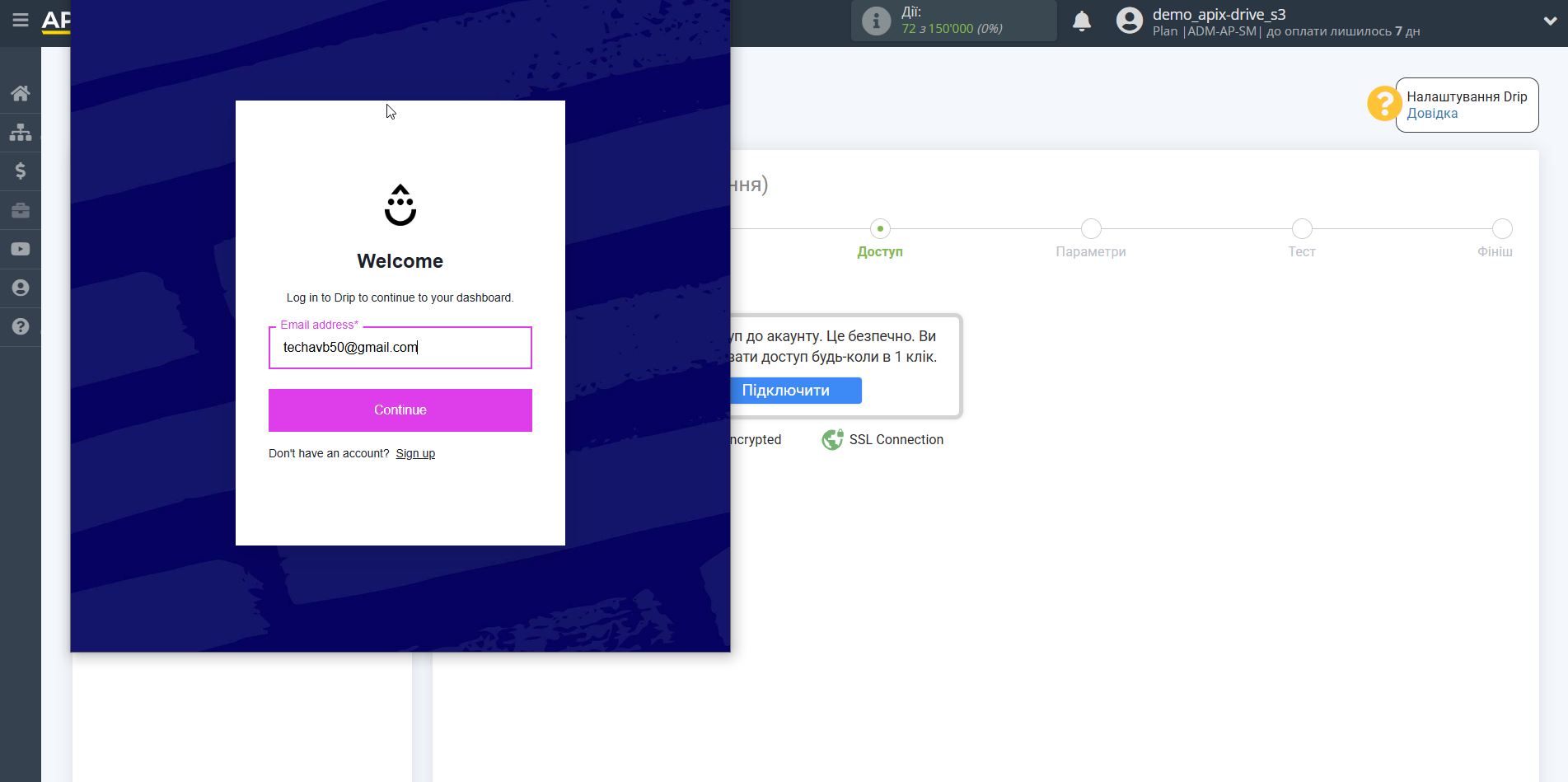
Task: Click the info icon near actions counter
Action: pos(876,21)
